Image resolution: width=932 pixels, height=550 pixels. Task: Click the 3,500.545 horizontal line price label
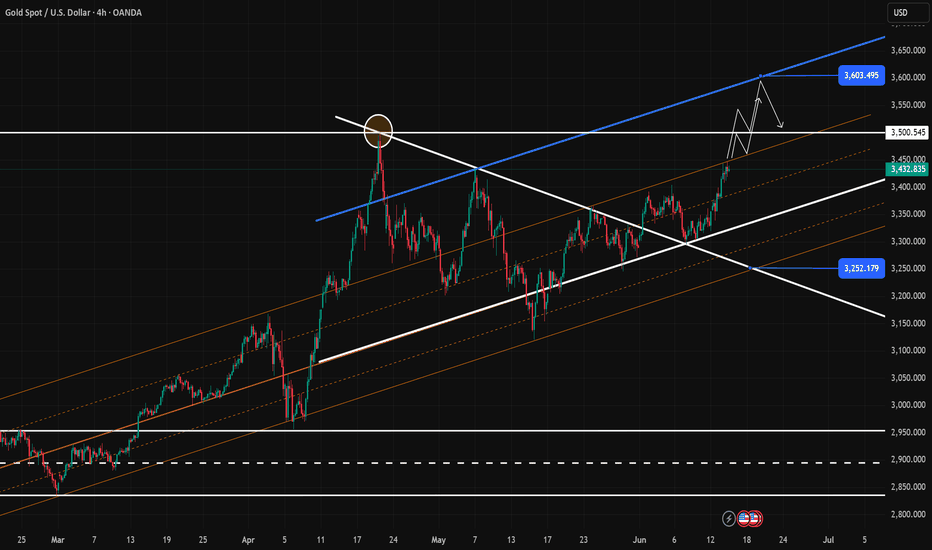click(906, 132)
